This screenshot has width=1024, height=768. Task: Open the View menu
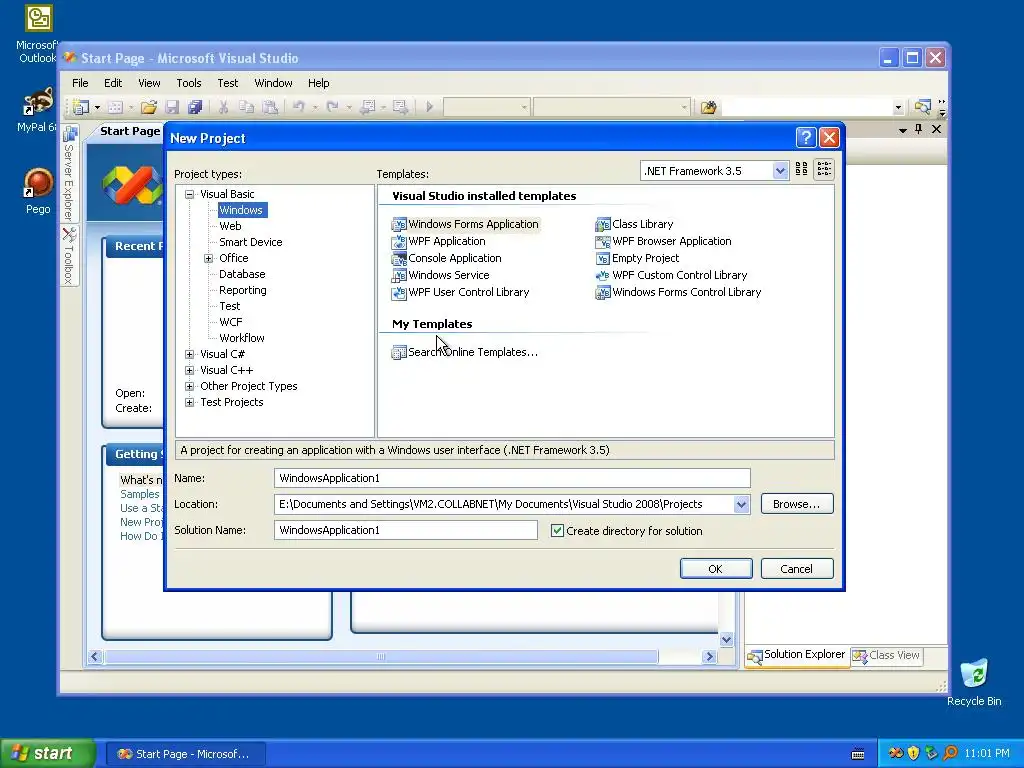tap(149, 83)
